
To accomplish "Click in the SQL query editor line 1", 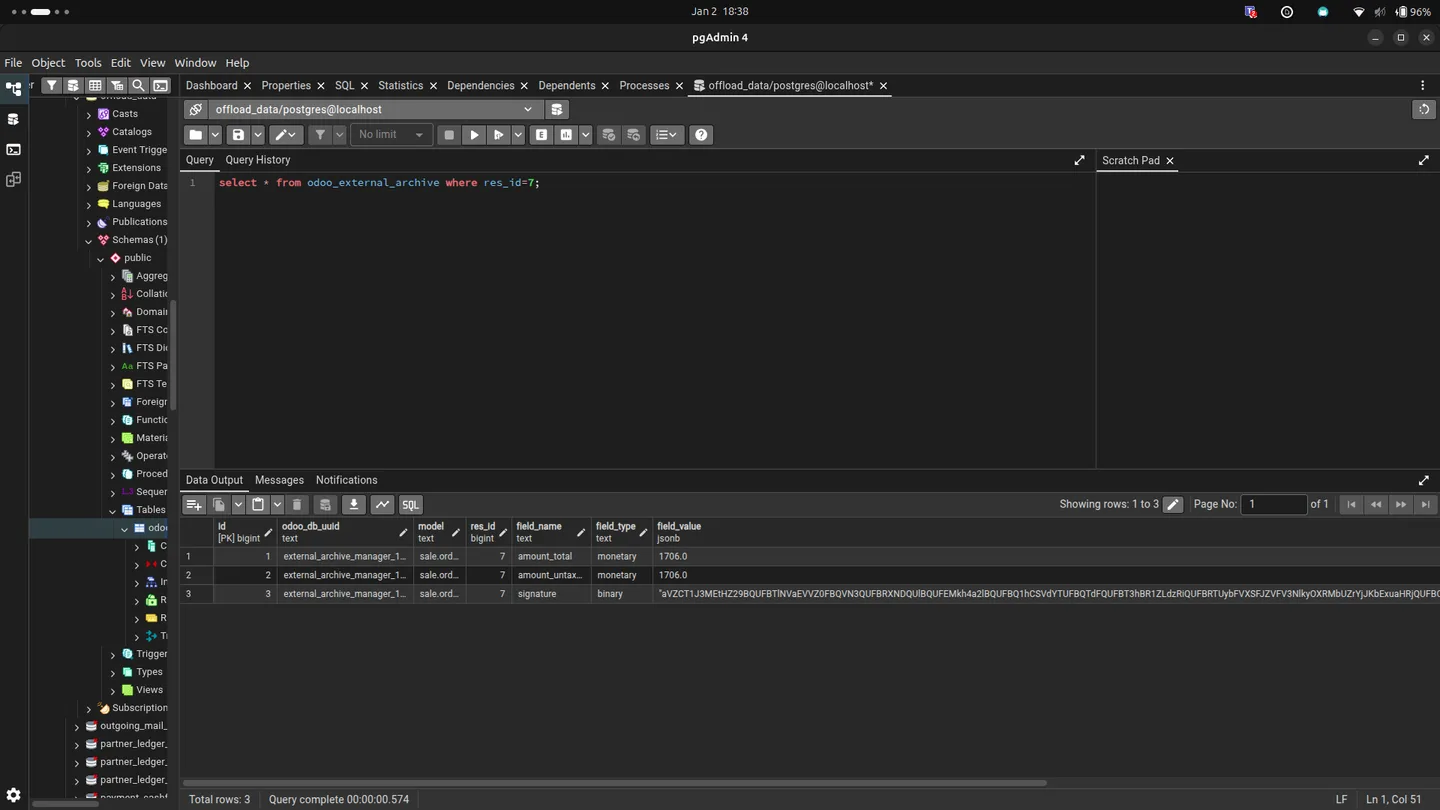I will click(x=654, y=183).
